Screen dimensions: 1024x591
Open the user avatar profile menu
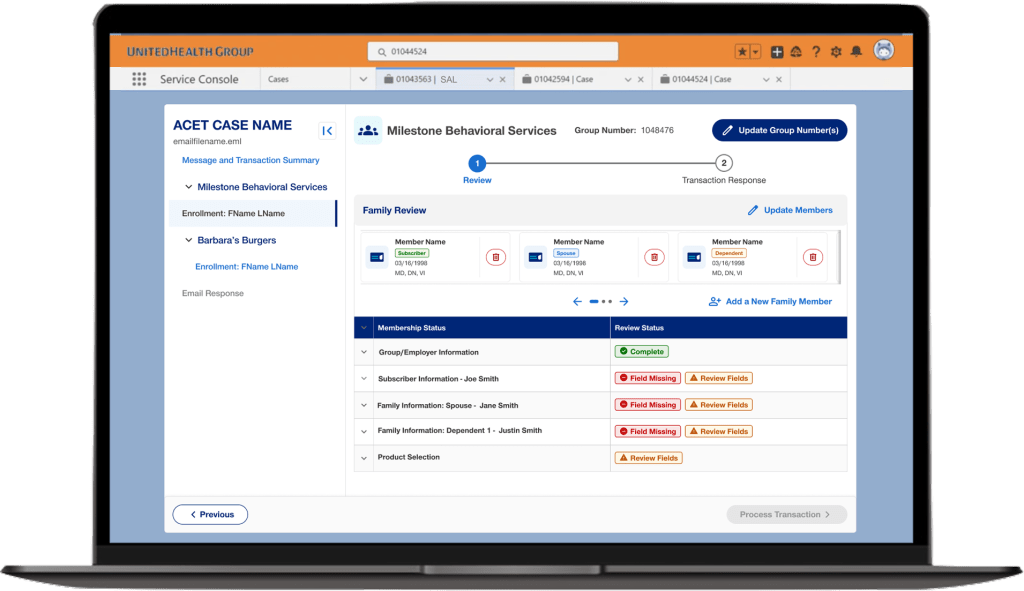(x=883, y=51)
